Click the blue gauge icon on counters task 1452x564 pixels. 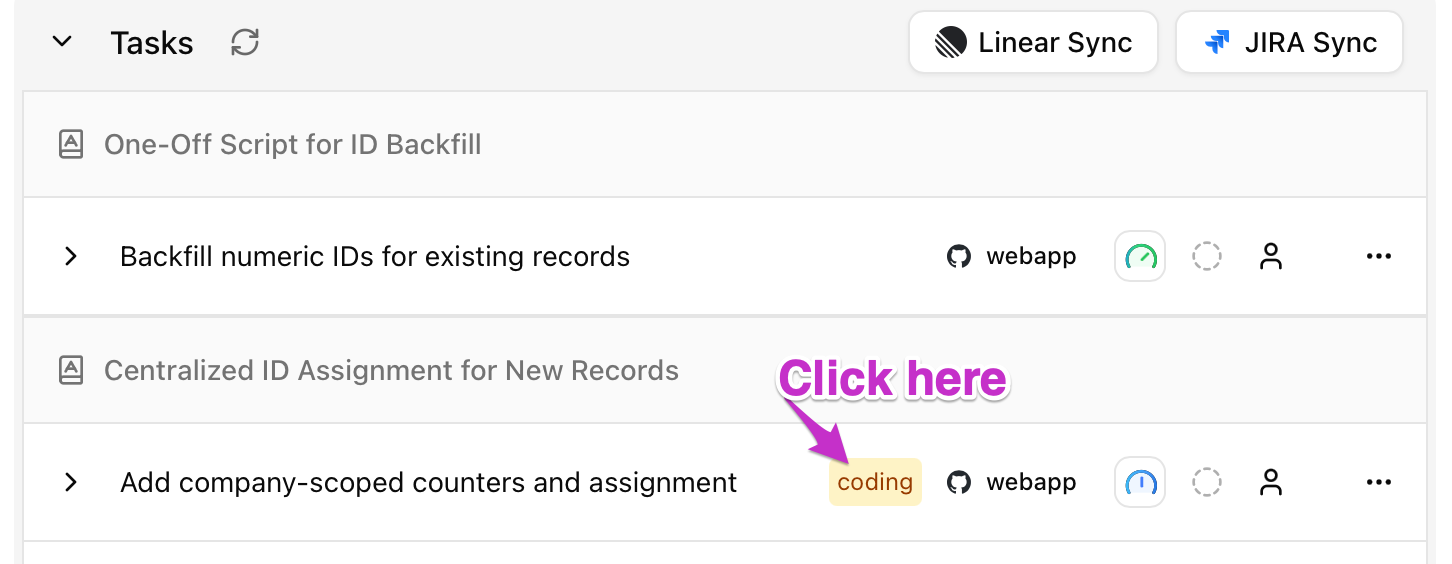pos(1140,483)
